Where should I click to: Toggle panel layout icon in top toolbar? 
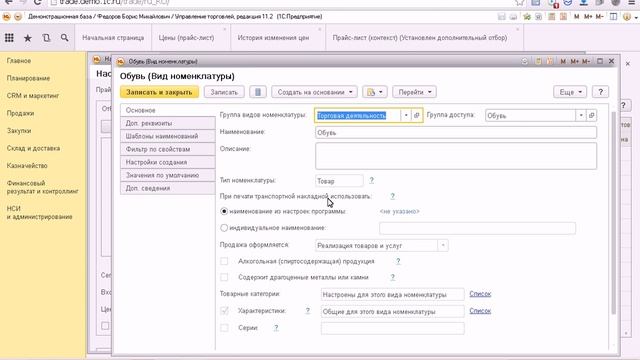tap(613, 17)
